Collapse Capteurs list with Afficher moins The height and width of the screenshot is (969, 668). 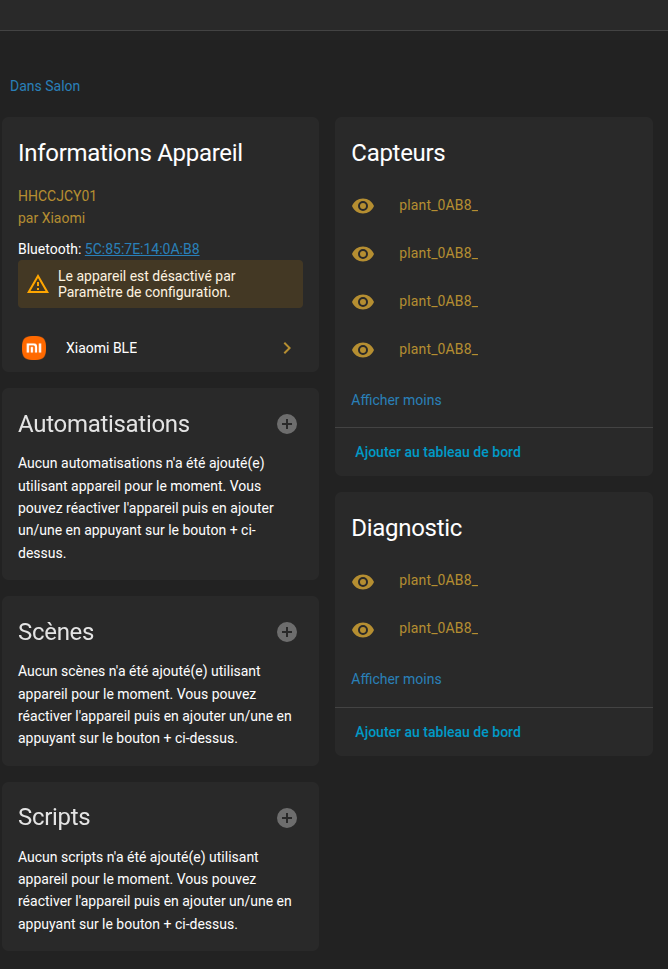[x=396, y=400]
